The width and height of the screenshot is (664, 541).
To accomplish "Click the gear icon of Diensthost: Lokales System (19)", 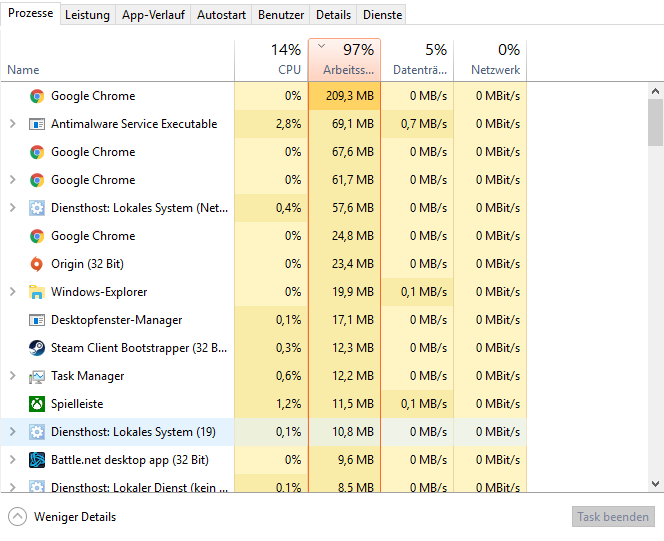I will tap(37, 432).
